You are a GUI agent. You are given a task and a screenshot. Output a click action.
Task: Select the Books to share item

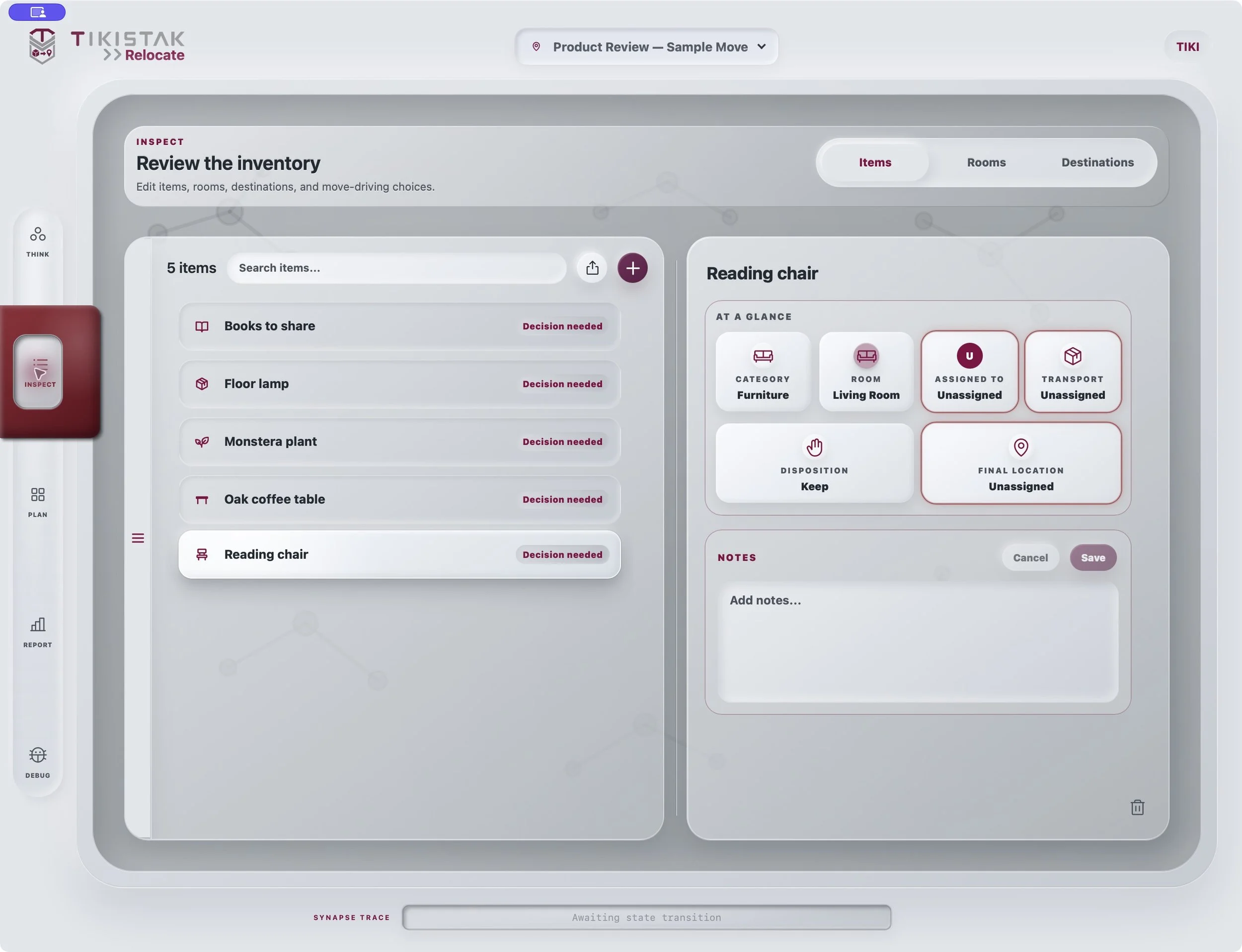399,326
